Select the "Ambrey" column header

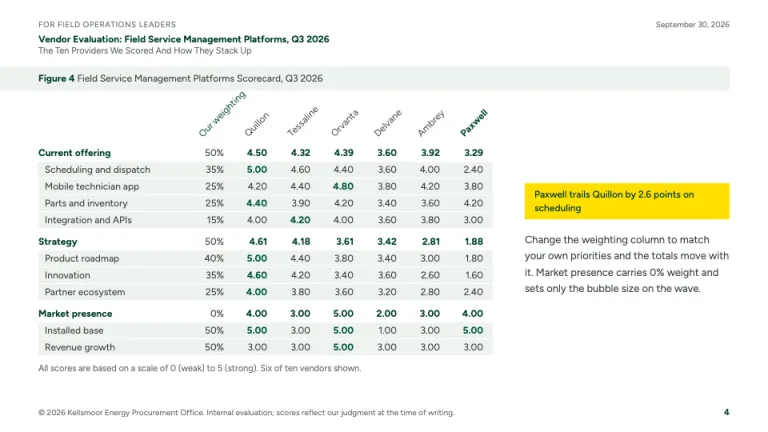click(431, 123)
